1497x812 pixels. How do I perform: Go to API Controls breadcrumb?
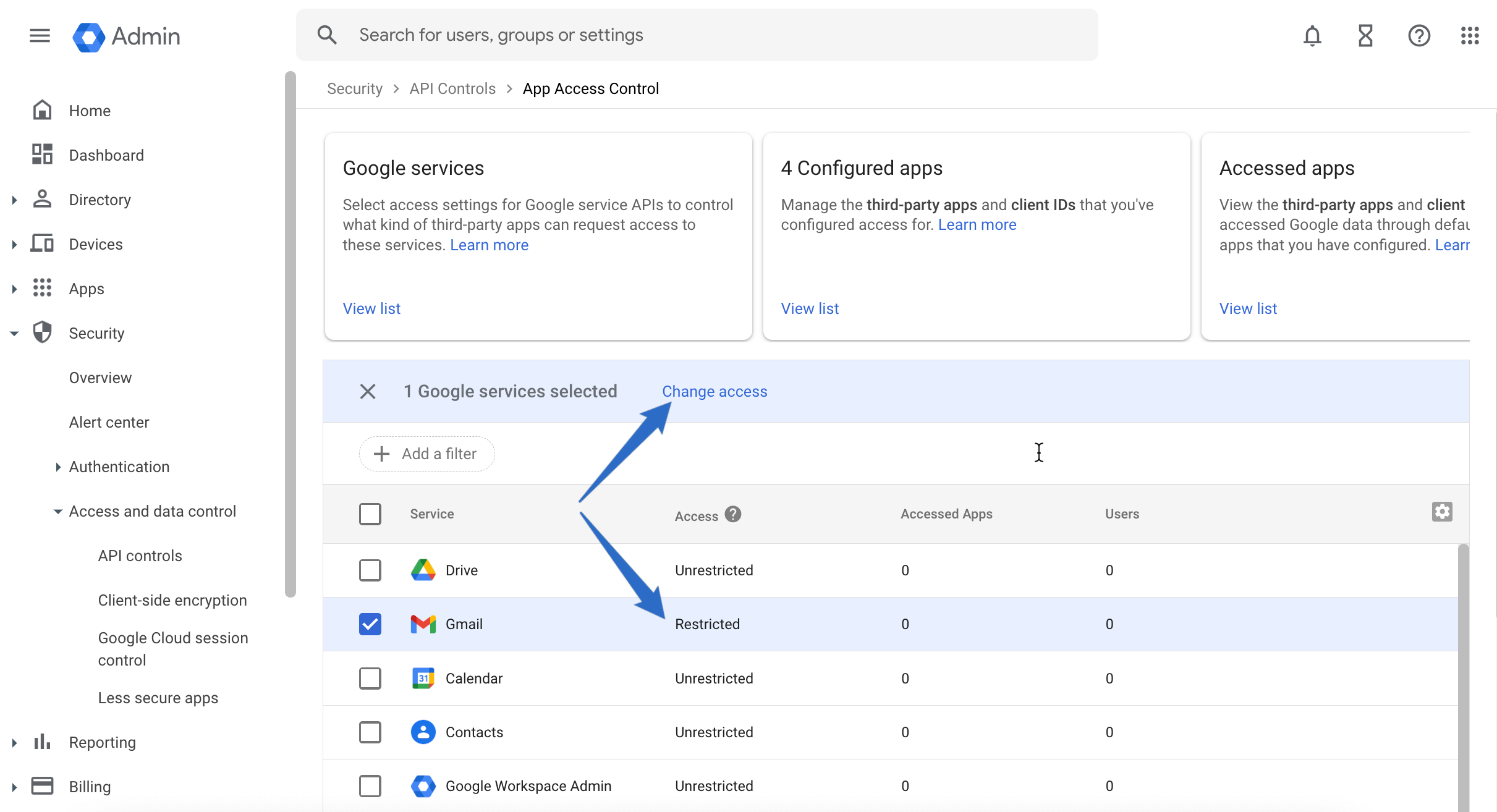pos(452,88)
